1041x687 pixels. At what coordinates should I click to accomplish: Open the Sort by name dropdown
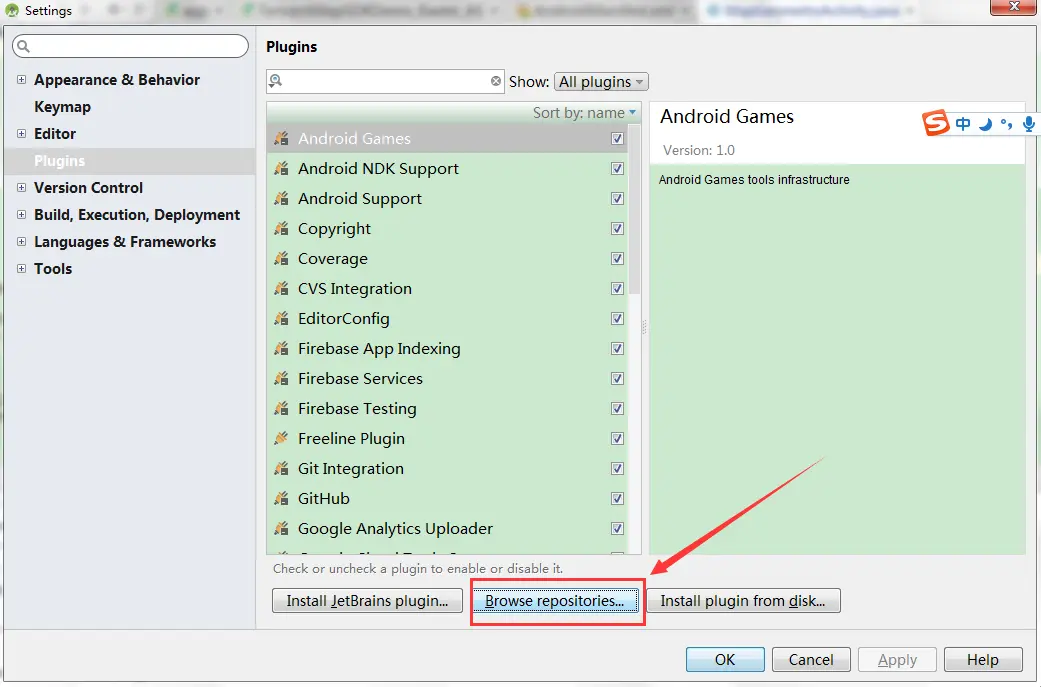click(x=584, y=113)
